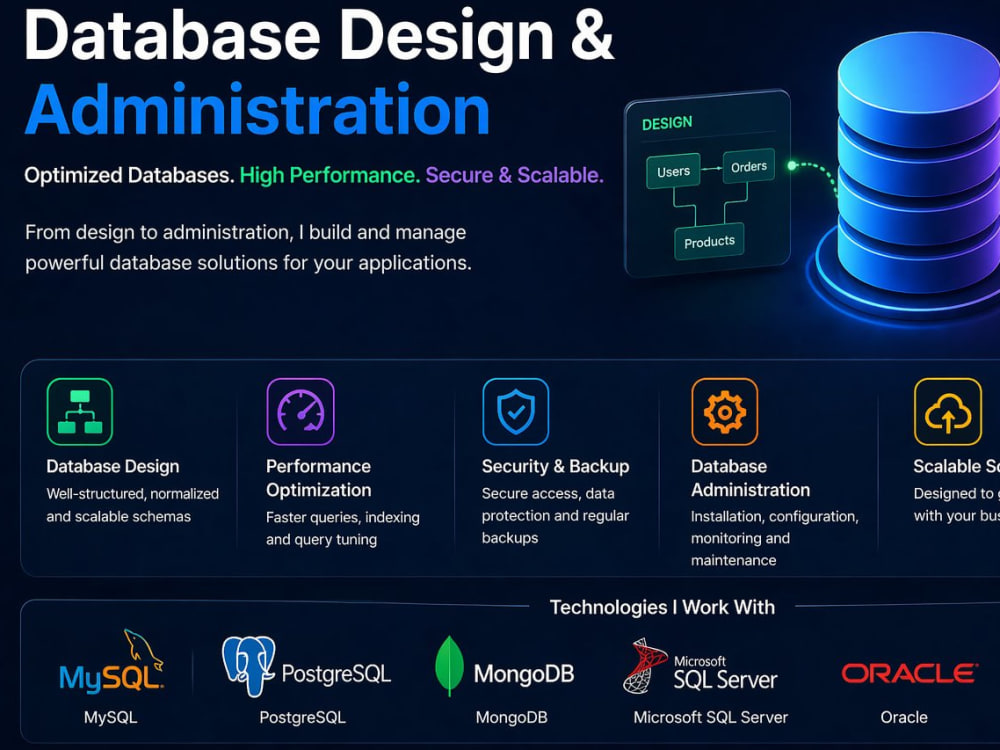Click the Users box in the design diagram

(673, 172)
